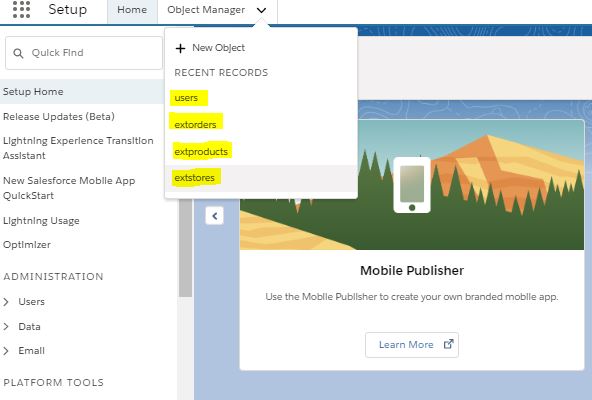Select extstores from recent records

[x=194, y=178]
